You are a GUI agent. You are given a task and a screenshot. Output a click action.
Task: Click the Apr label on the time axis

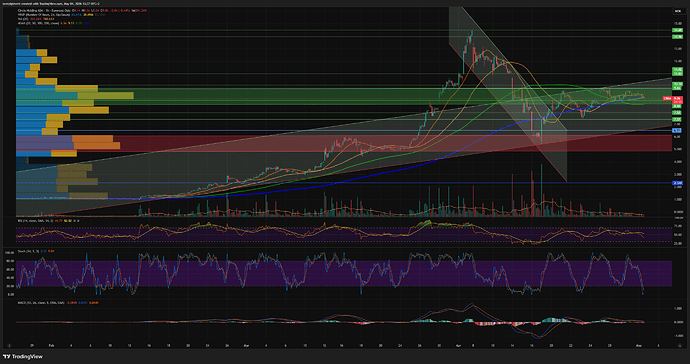[x=459, y=346]
